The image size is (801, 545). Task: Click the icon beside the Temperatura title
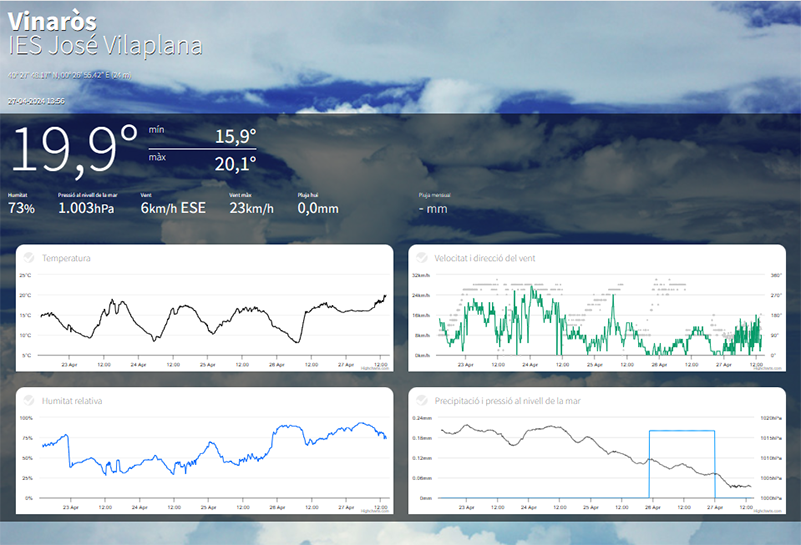[29, 258]
